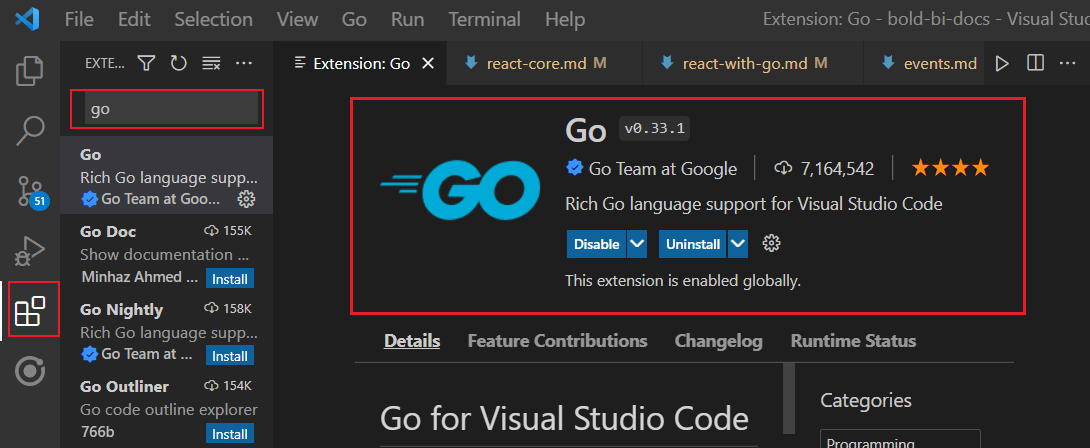Expand the Disable dropdown arrow
Screen dimensions: 1090x448
(x=637, y=244)
